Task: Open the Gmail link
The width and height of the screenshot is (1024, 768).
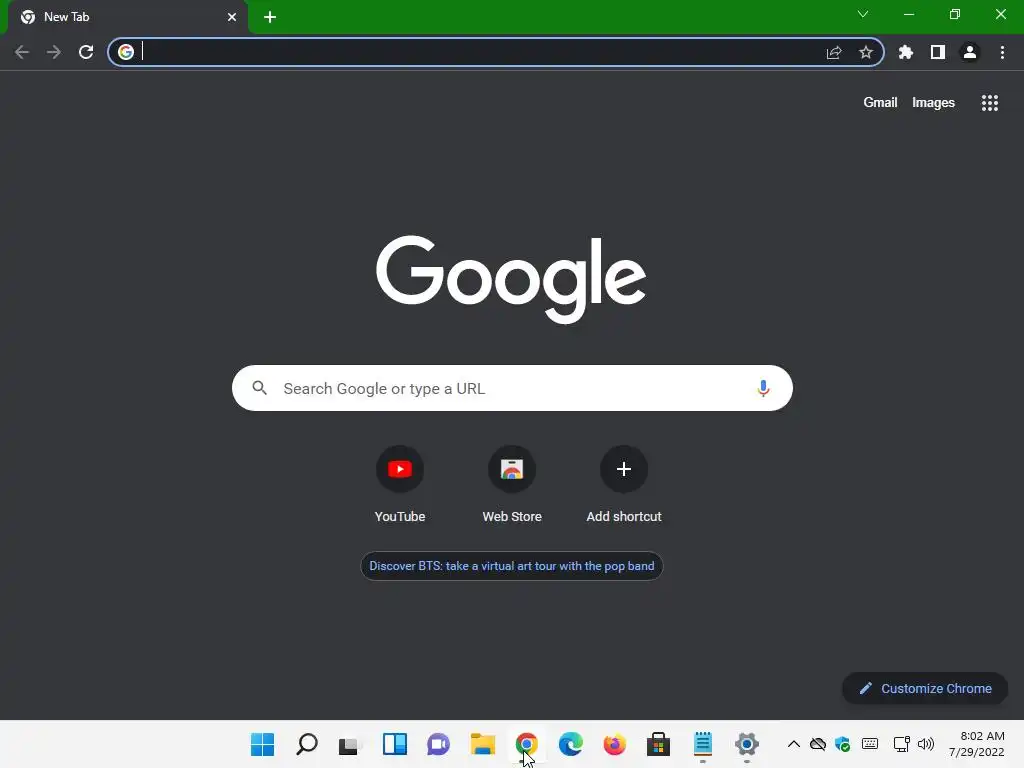Action: (x=880, y=103)
